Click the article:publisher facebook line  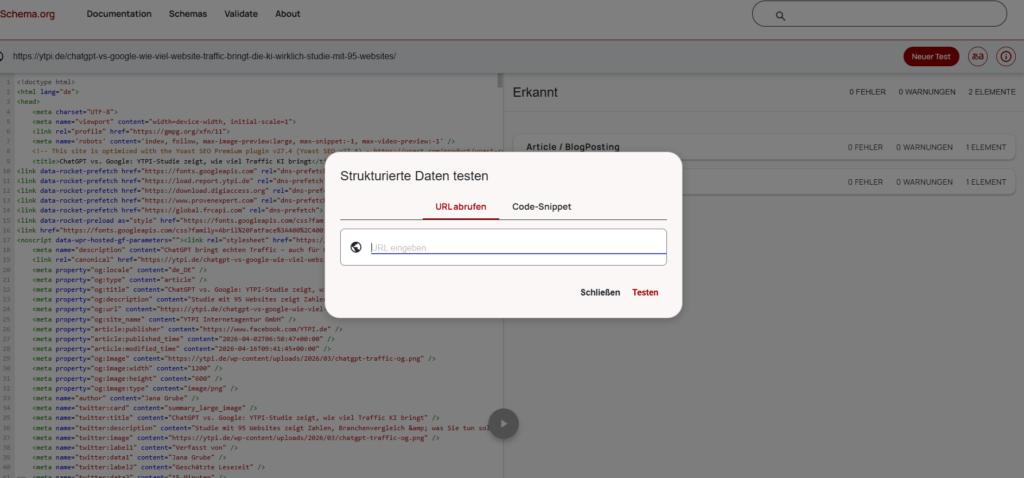point(187,330)
